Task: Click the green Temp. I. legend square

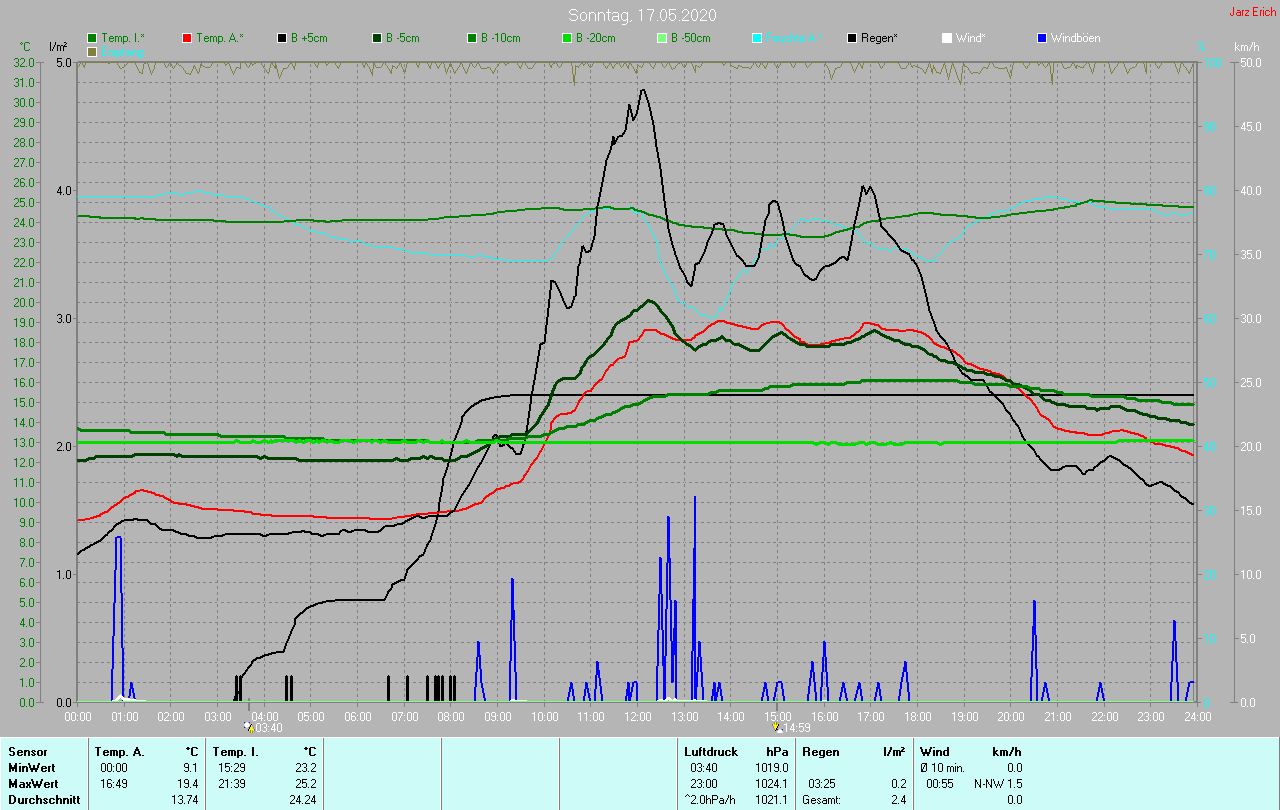Action: click(92, 38)
